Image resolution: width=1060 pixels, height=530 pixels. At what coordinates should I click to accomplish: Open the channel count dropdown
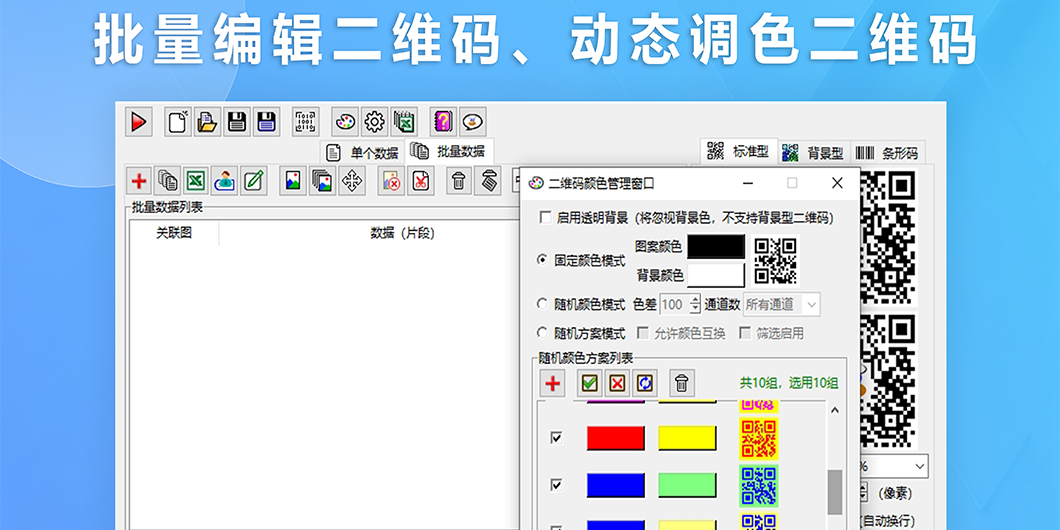pyautogui.click(x=783, y=305)
